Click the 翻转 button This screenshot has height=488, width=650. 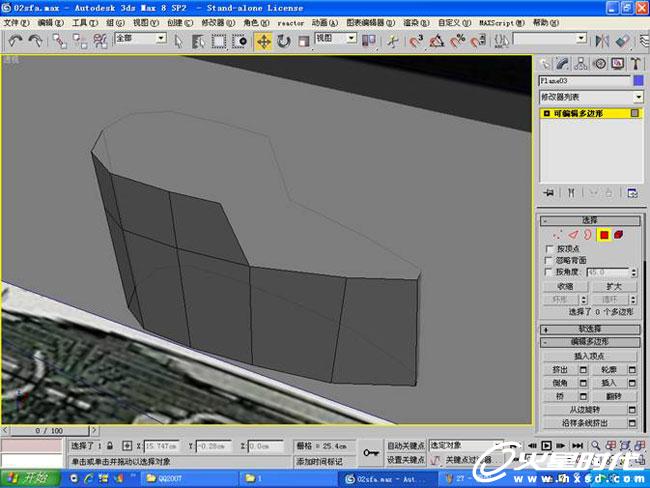point(614,396)
